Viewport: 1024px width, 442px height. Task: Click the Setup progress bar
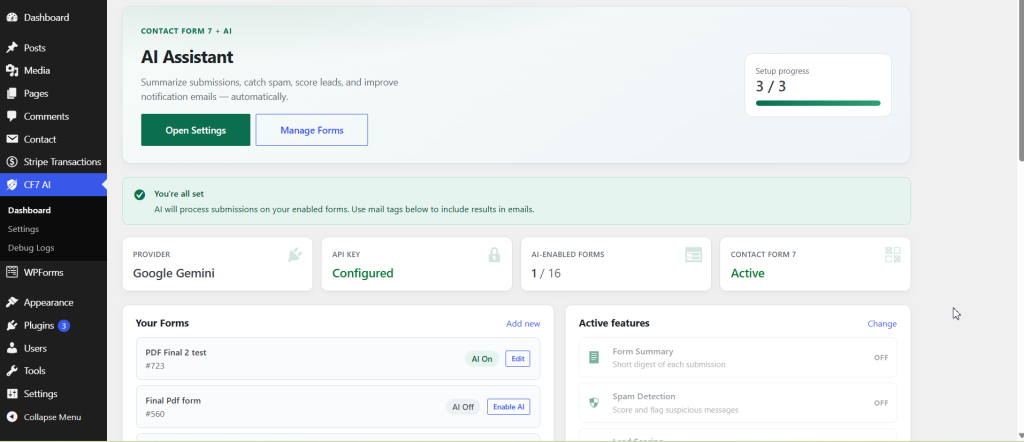[x=818, y=103]
